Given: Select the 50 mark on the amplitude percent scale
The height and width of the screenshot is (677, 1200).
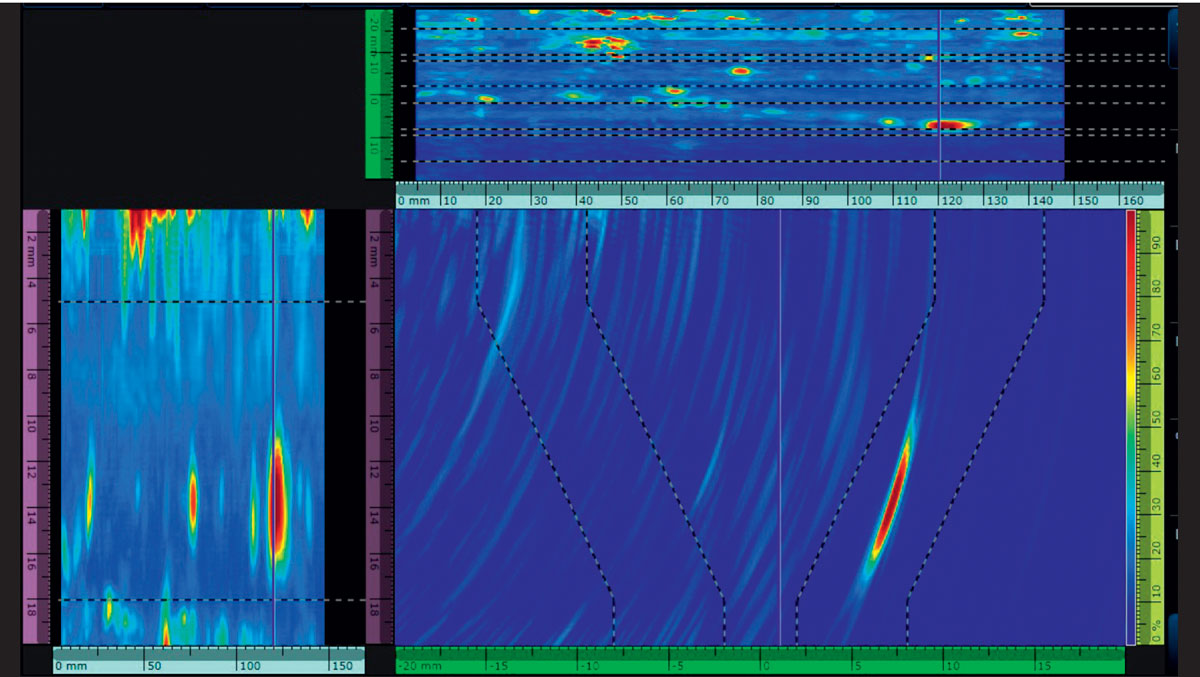Looking at the screenshot, I should click(1153, 415).
